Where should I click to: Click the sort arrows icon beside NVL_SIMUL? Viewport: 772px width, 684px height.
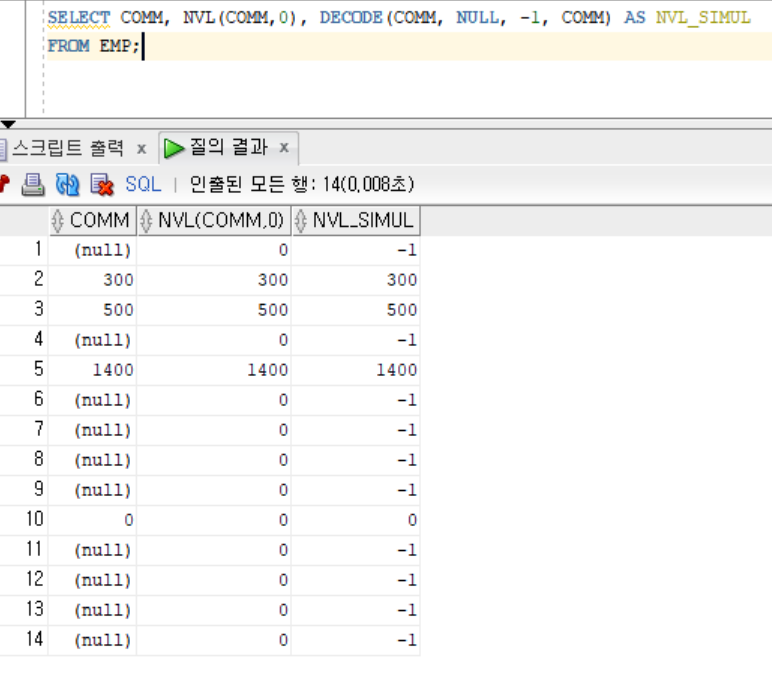[301, 220]
